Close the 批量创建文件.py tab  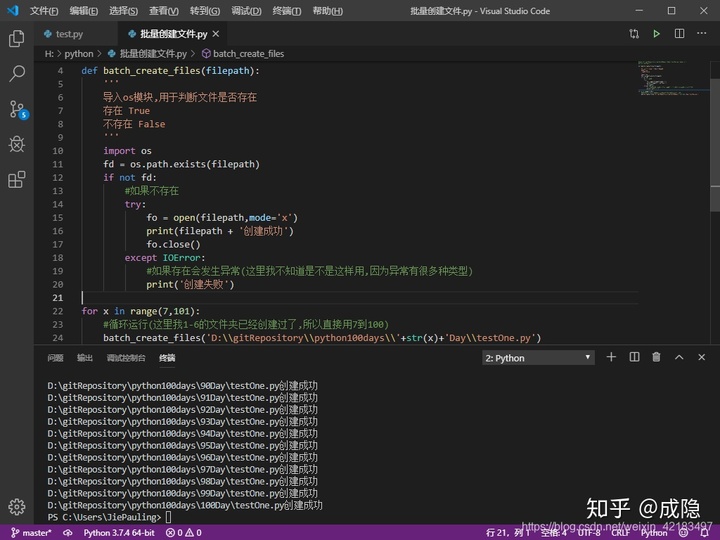[x=216, y=34]
